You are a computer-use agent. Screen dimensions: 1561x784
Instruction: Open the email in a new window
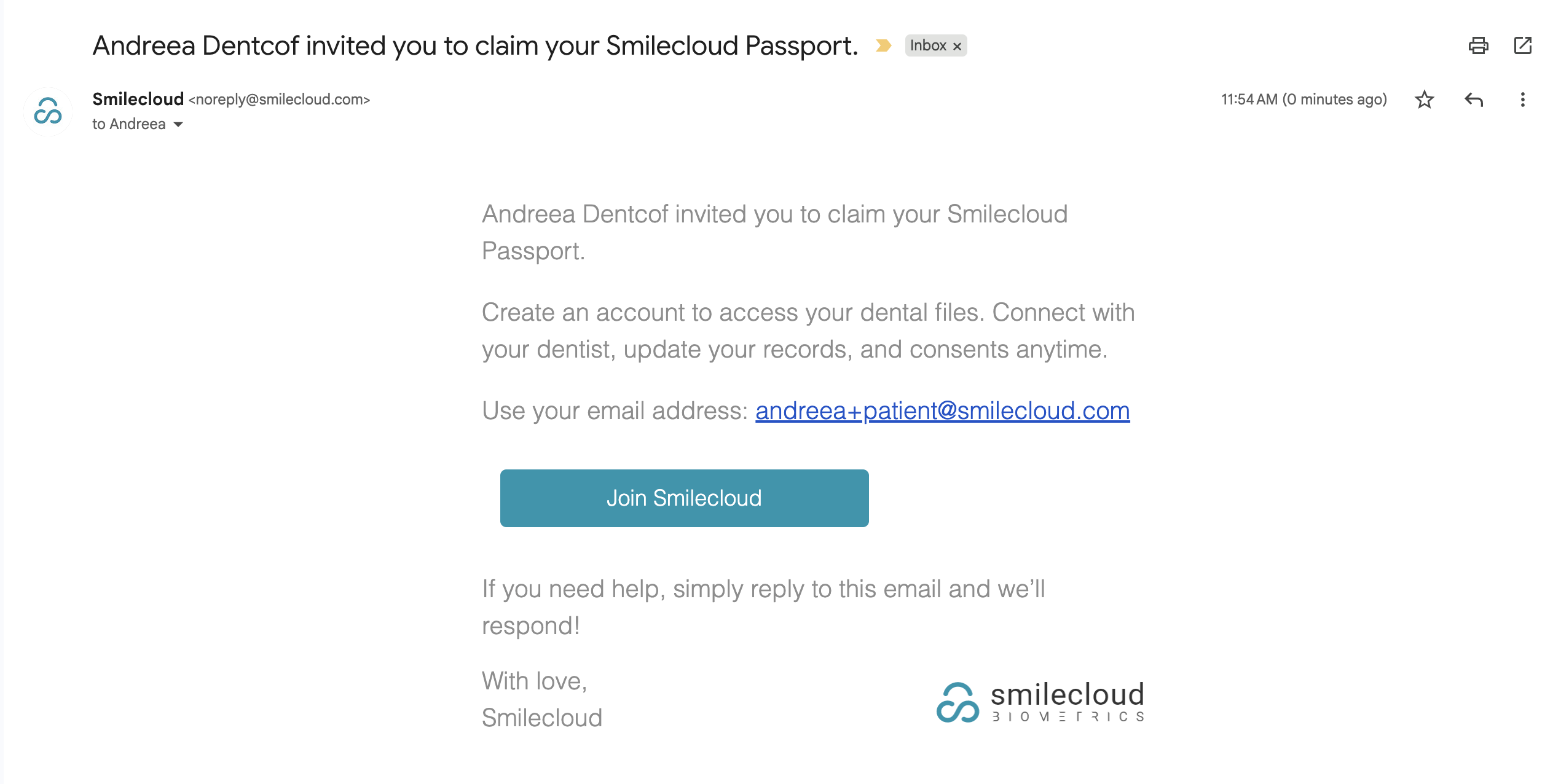[1522, 45]
